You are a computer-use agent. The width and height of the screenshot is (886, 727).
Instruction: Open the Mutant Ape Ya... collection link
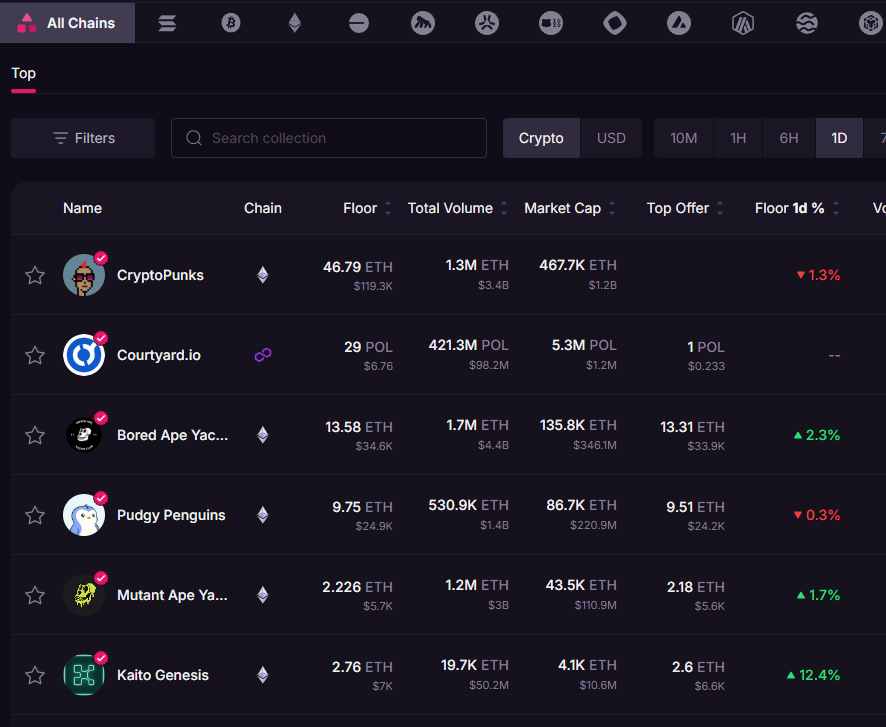point(172,595)
